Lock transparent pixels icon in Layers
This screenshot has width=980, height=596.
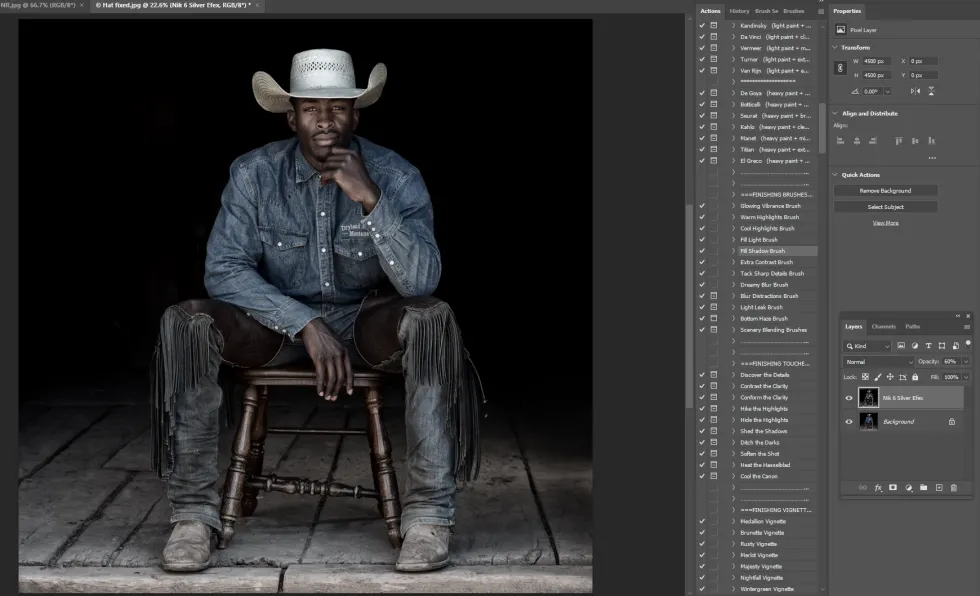pyautogui.click(x=866, y=377)
